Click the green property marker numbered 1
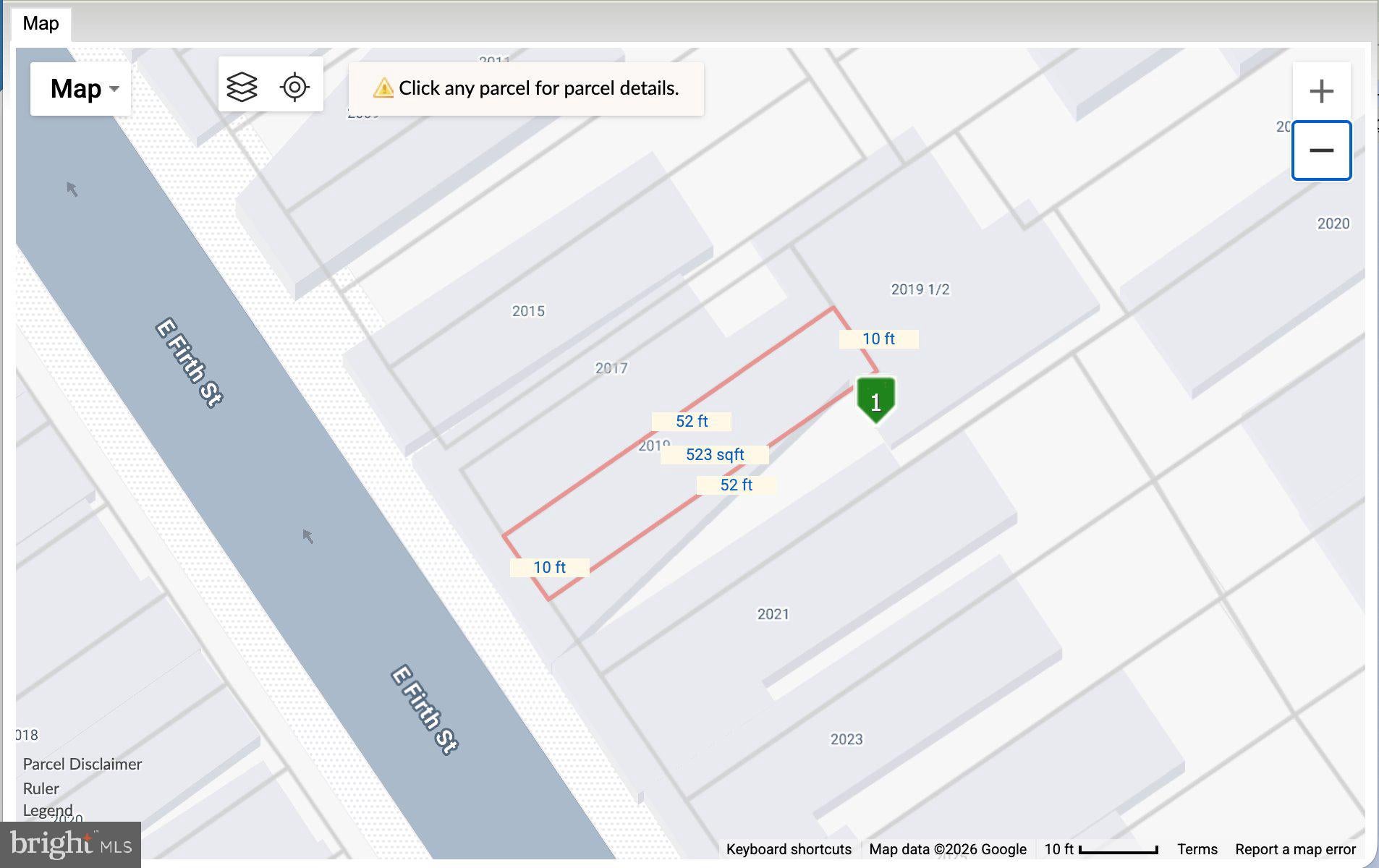Viewport: 1379px width, 868px height. click(875, 399)
